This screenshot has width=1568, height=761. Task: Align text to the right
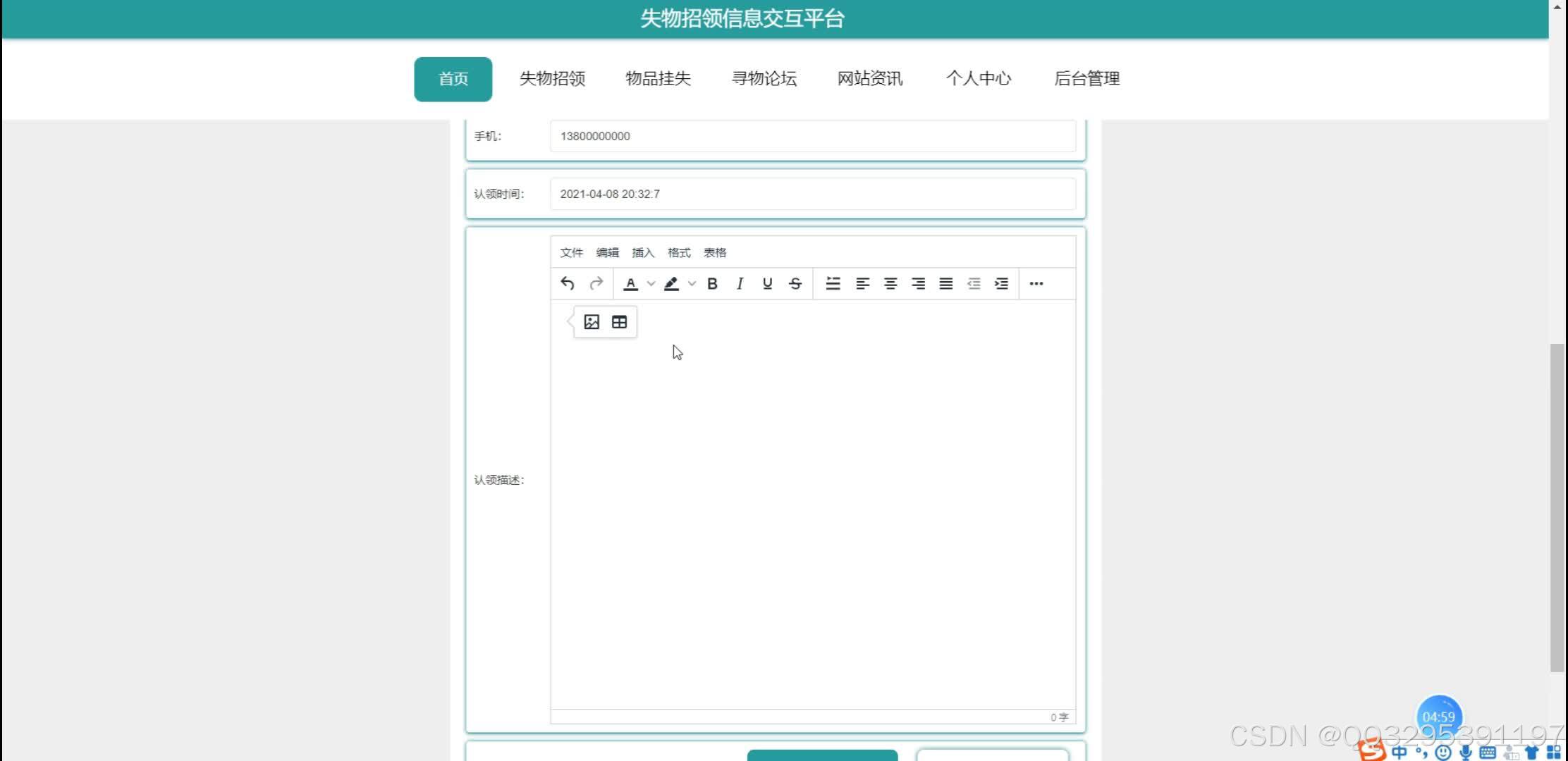click(x=918, y=283)
